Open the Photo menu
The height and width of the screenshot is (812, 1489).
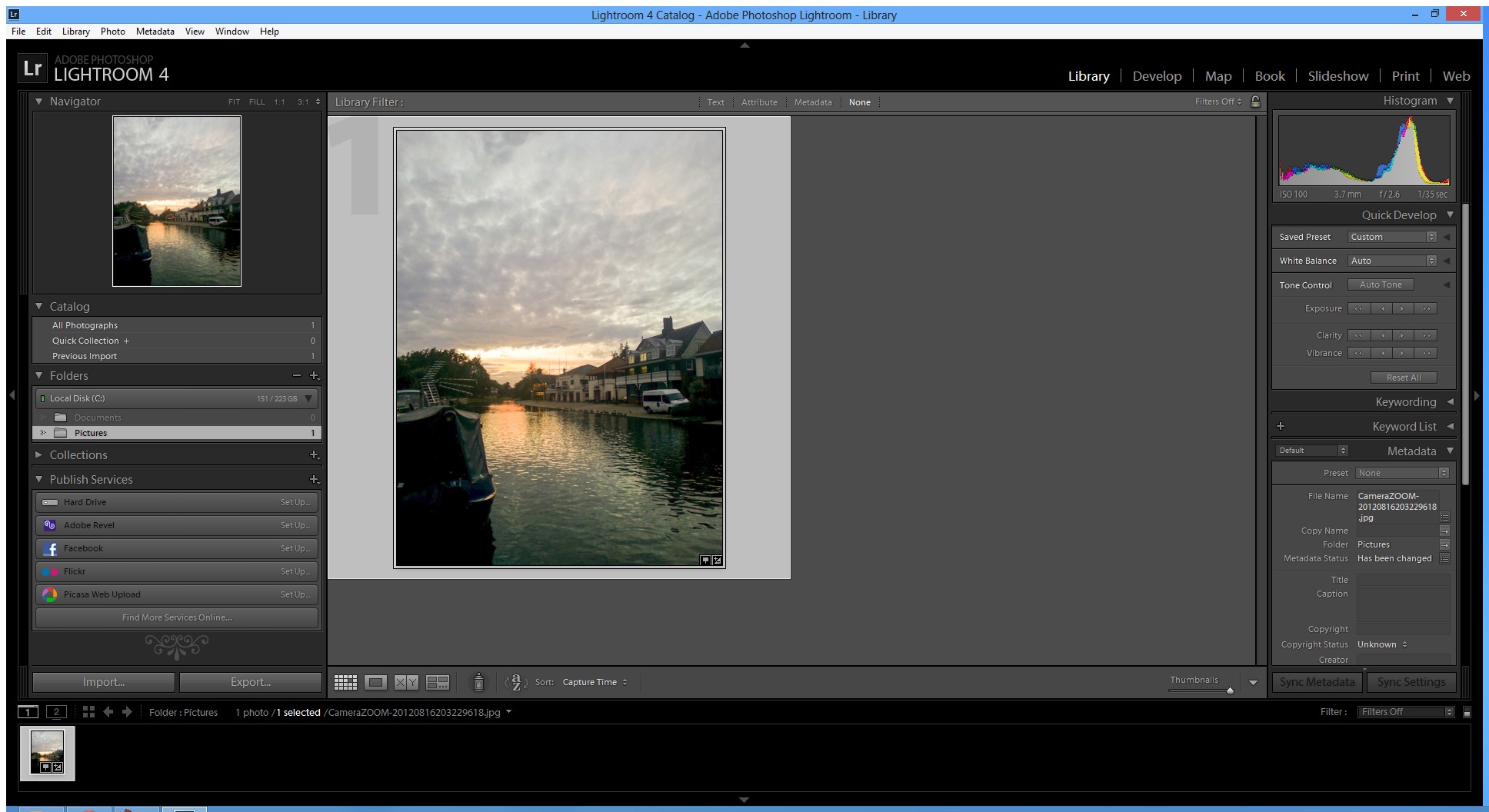(x=112, y=32)
